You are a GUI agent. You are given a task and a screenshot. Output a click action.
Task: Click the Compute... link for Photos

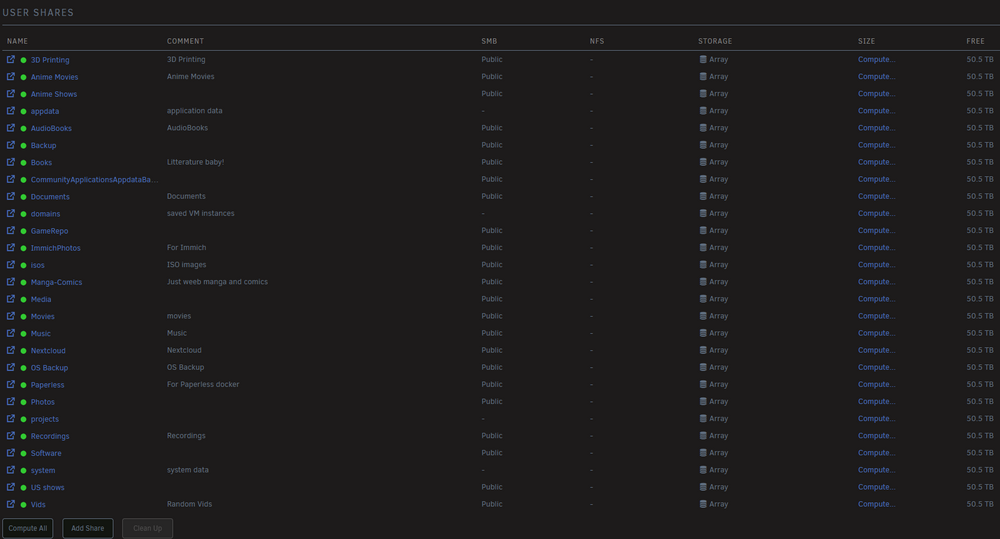[x=876, y=401]
